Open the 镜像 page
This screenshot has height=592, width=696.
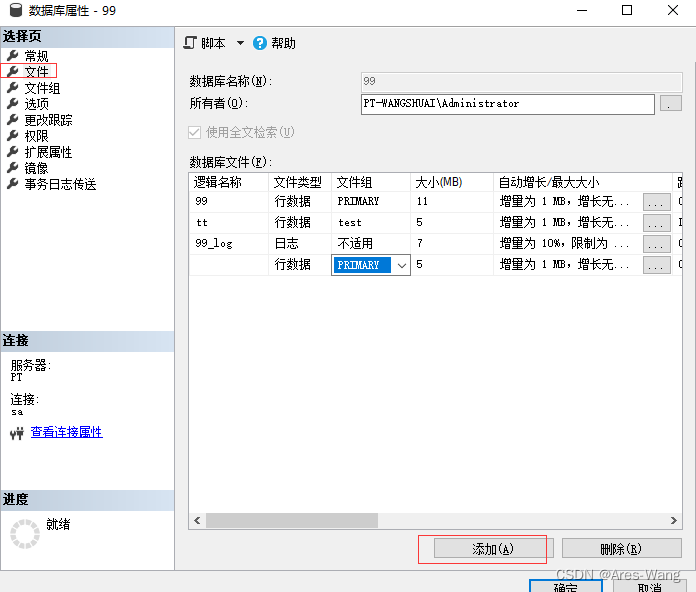pos(36,168)
